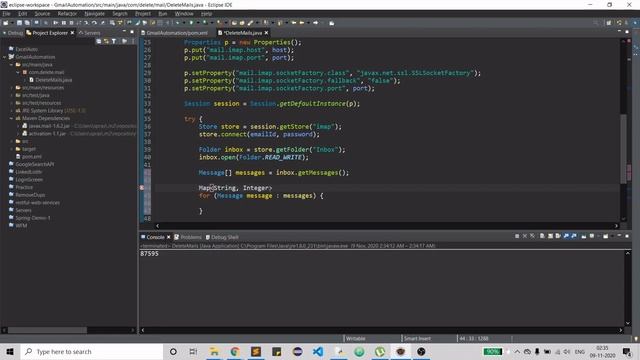The image size is (640, 360).
Task: Select DeleteMails.java in Project Explorer
Action: coord(53,80)
